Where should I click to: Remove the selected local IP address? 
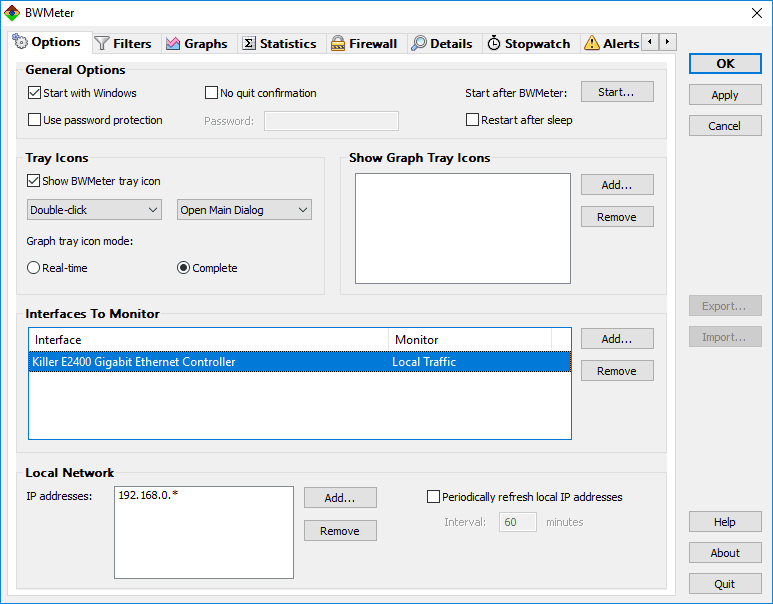click(340, 531)
